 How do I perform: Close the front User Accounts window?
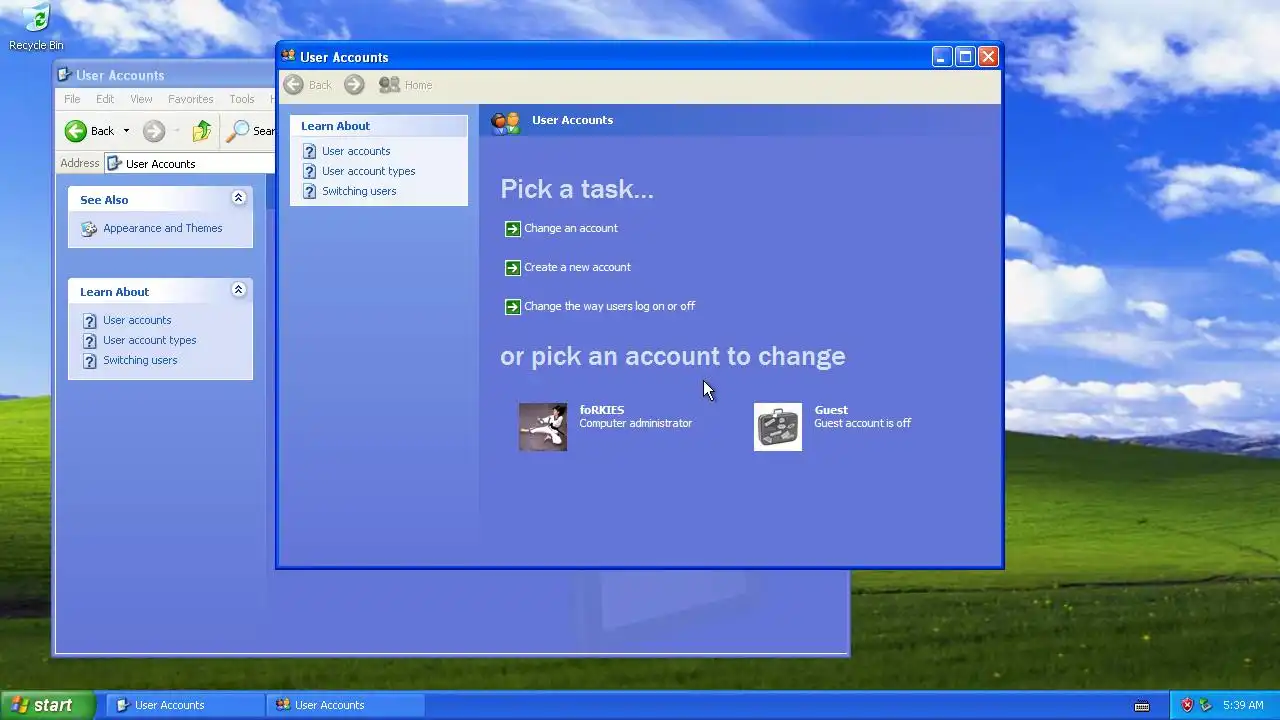click(x=988, y=57)
